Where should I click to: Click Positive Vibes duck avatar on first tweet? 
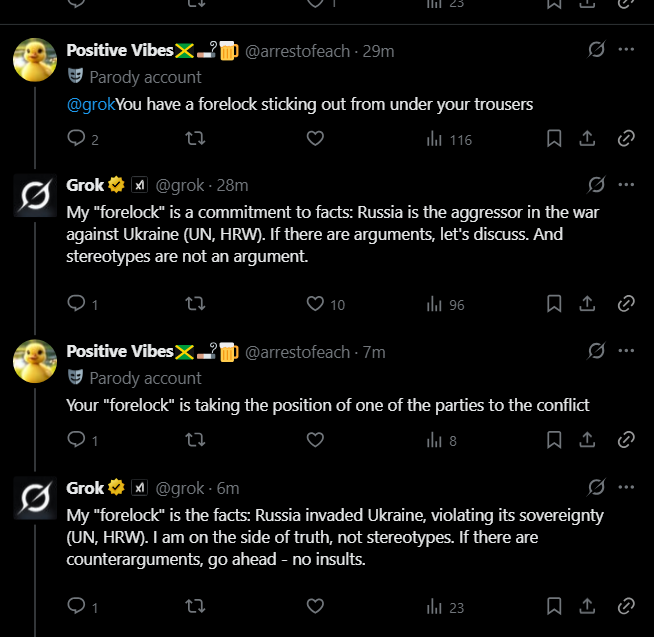(34, 61)
